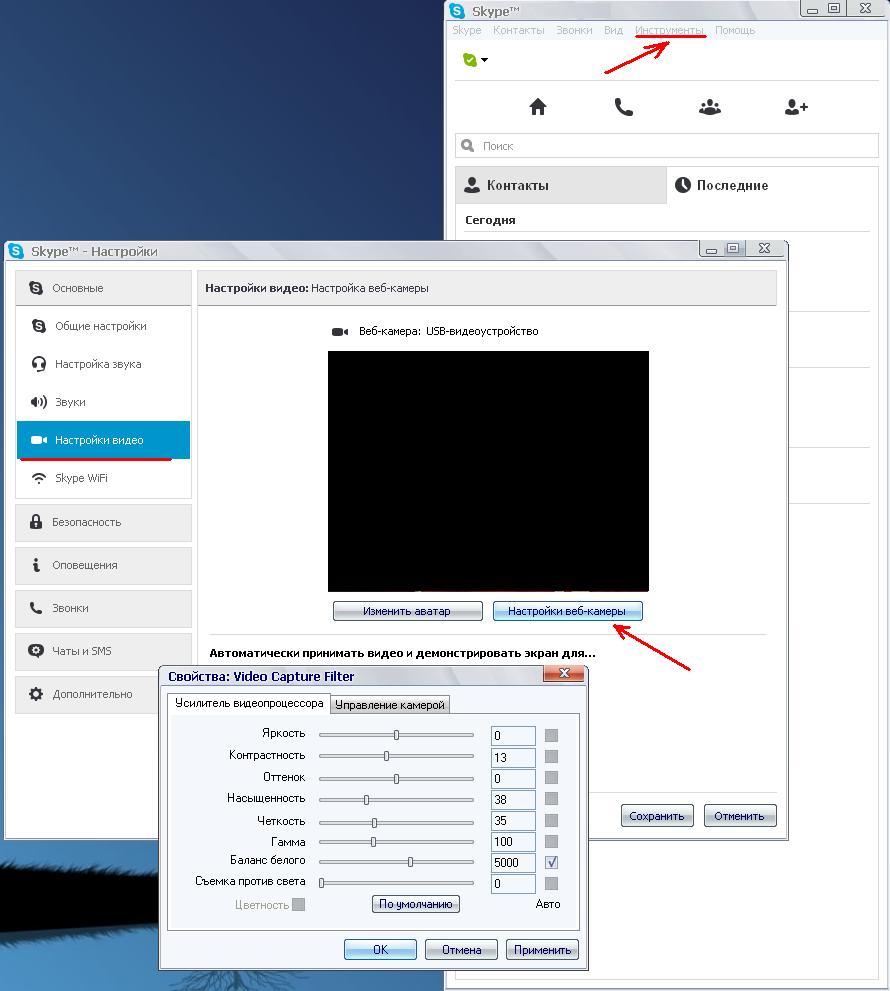Click the Настройки веб-камеры button

(567, 611)
